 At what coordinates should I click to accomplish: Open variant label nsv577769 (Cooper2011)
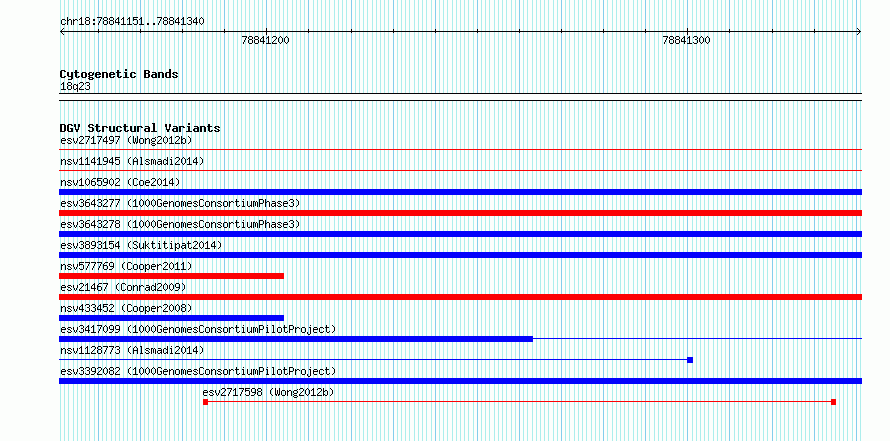coord(126,266)
